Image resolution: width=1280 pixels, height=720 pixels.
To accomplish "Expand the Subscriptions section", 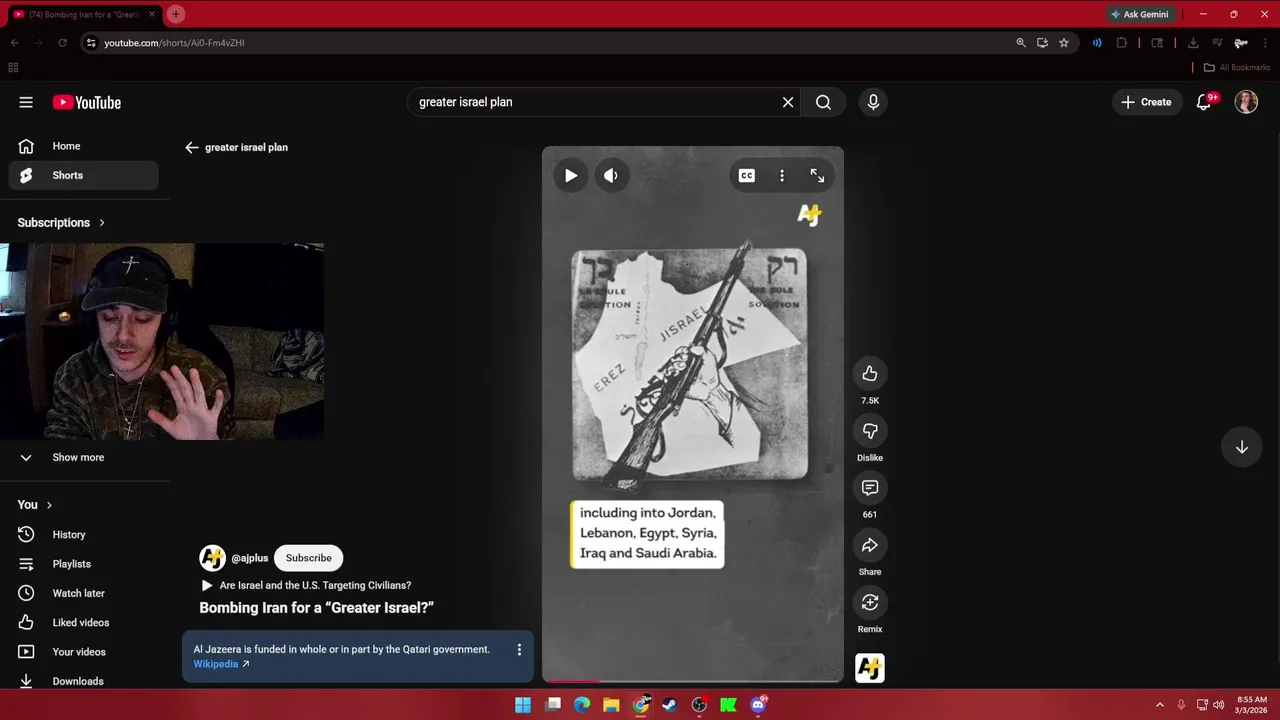I will coord(61,222).
